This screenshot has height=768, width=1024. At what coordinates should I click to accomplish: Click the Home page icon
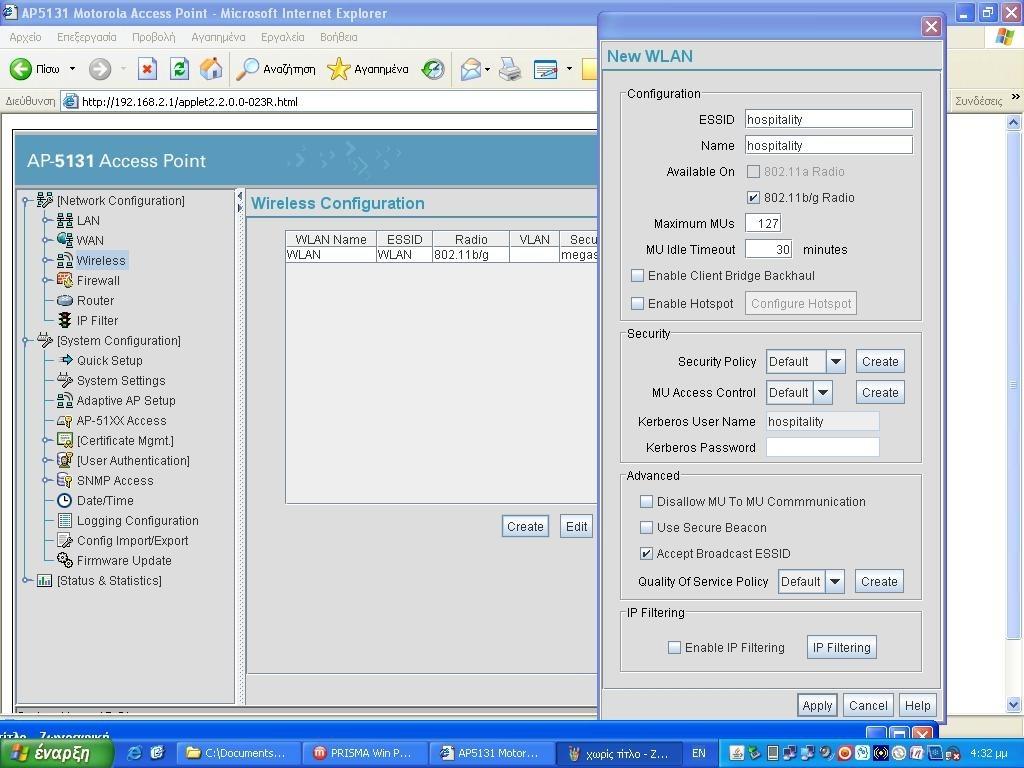pyautogui.click(x=211, y=69)
